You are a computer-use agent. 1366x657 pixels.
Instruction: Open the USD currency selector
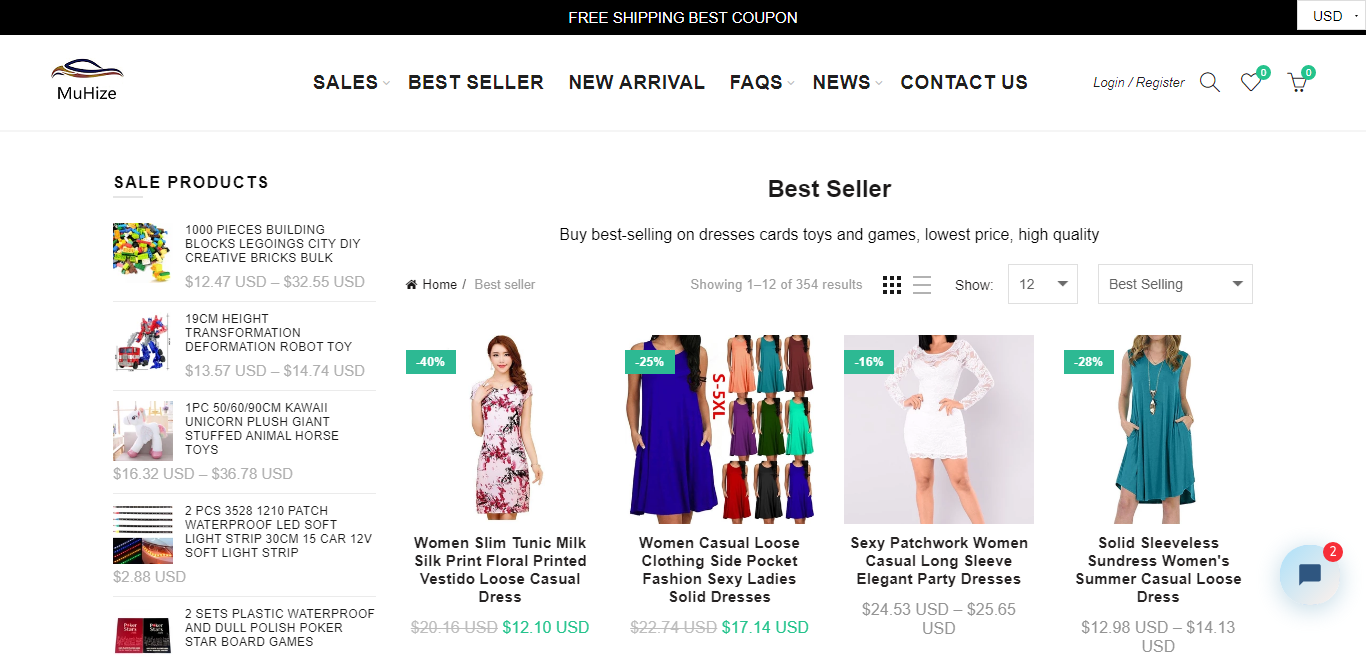click(x=1331, y=16)
